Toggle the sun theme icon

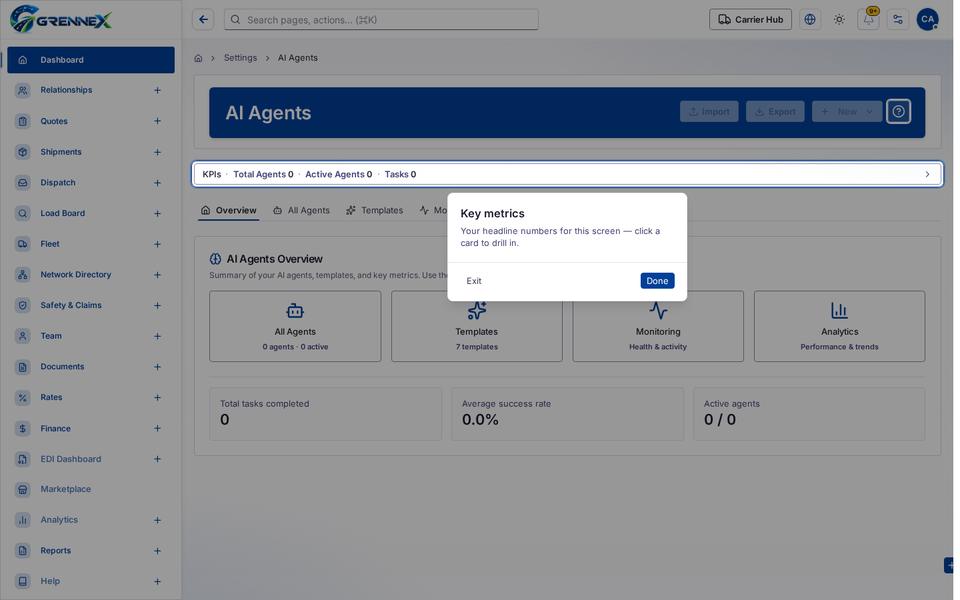pyautogui.click(x=839, y=20)
